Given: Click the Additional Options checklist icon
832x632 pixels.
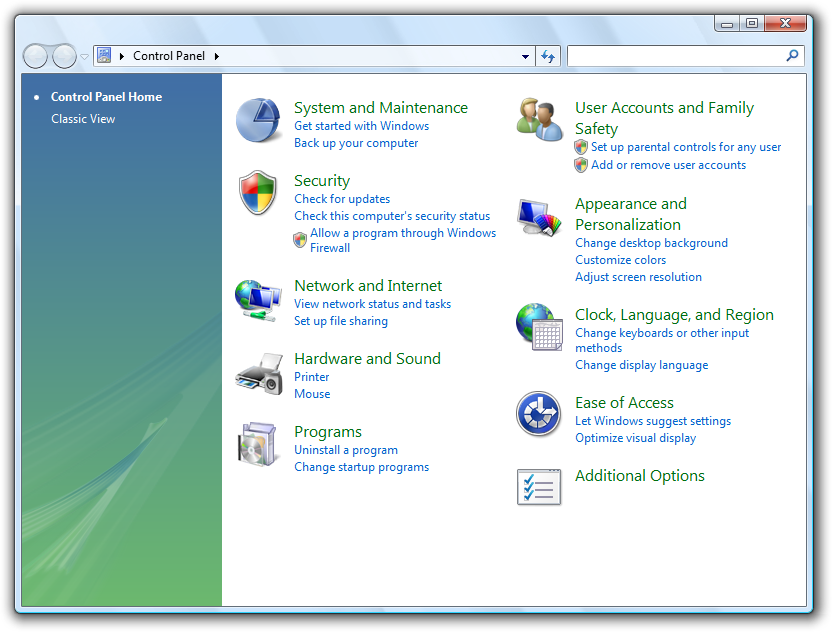Looking at the screenshot, I should point(539,486).
